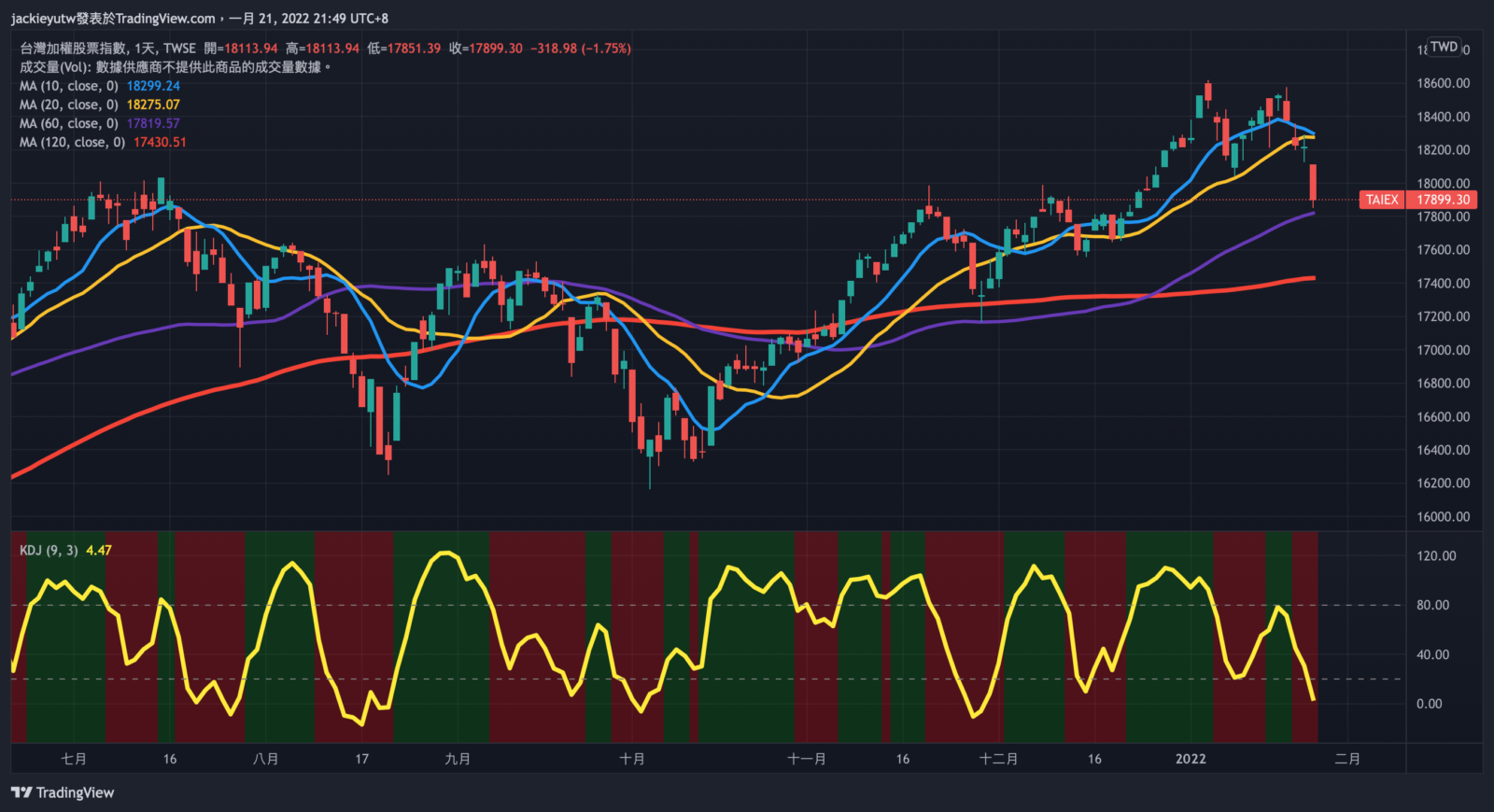Select the 17899.30 current price label
The height and width of the screenshot is (812, 1494).
pyautogui.click(x=1443, y=200)
